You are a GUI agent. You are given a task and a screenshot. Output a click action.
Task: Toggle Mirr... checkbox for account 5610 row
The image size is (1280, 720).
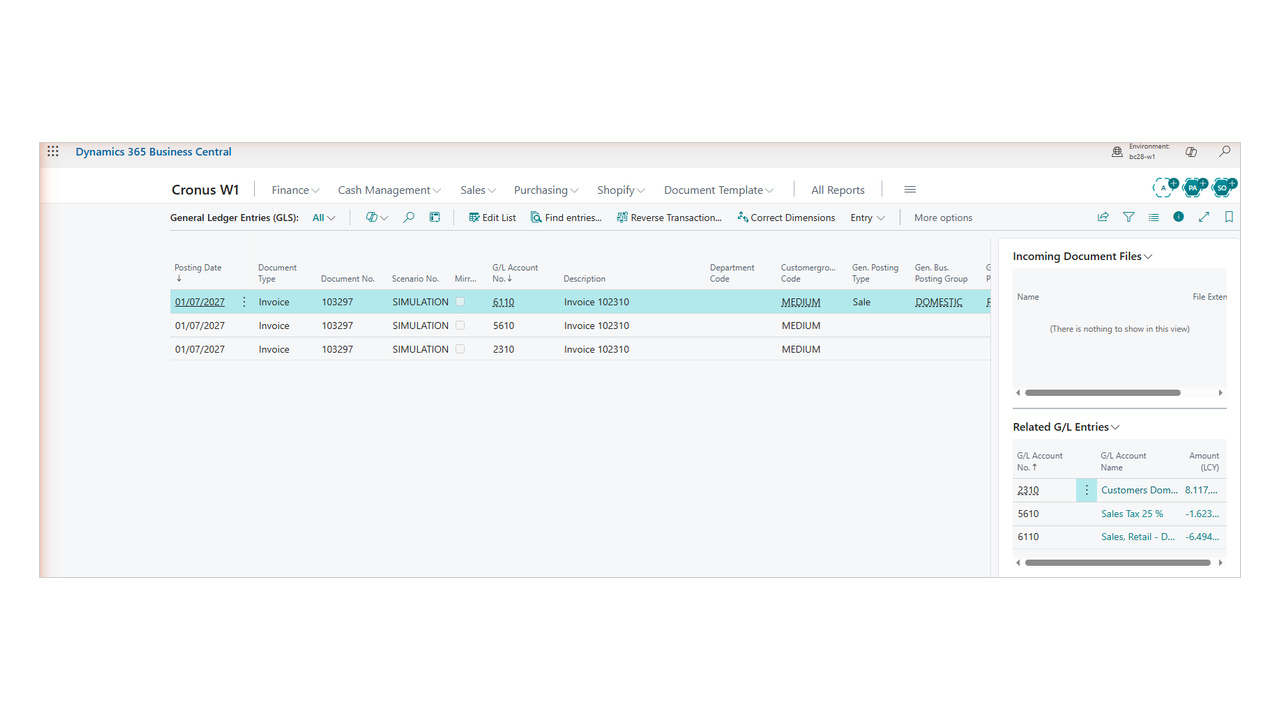tap(460, 325)
